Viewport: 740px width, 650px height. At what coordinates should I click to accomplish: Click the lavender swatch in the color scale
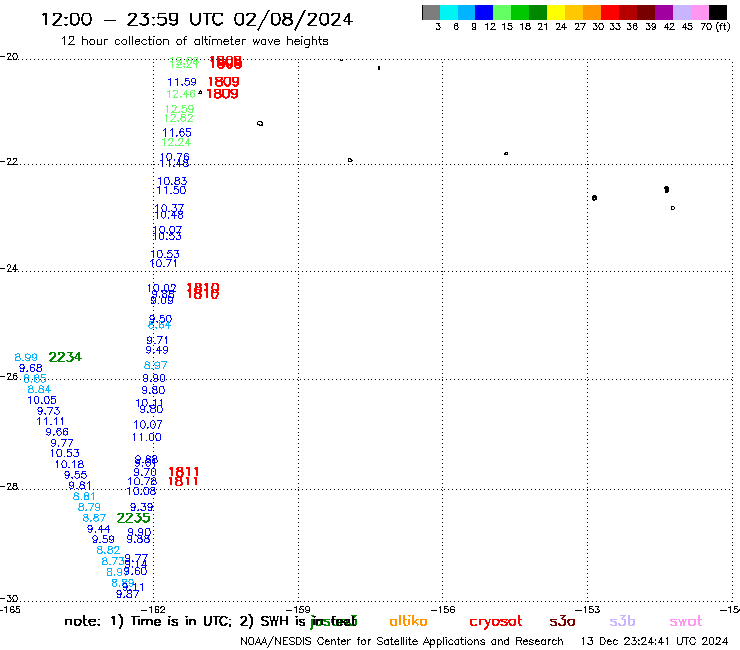coord(681,12)
